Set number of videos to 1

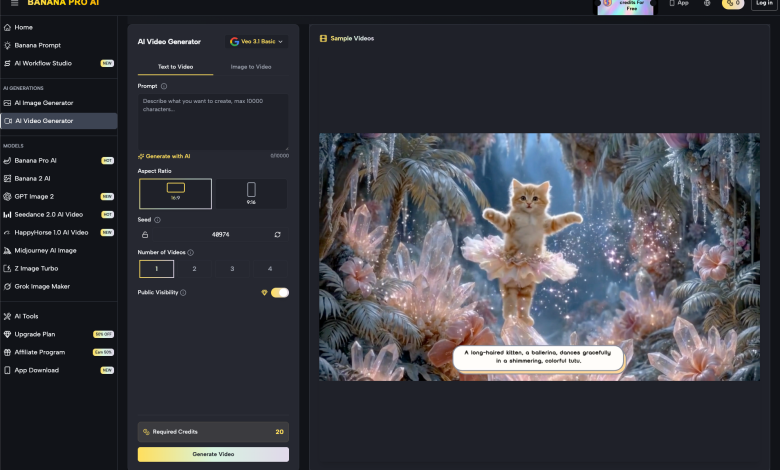(x=157, y=269)
